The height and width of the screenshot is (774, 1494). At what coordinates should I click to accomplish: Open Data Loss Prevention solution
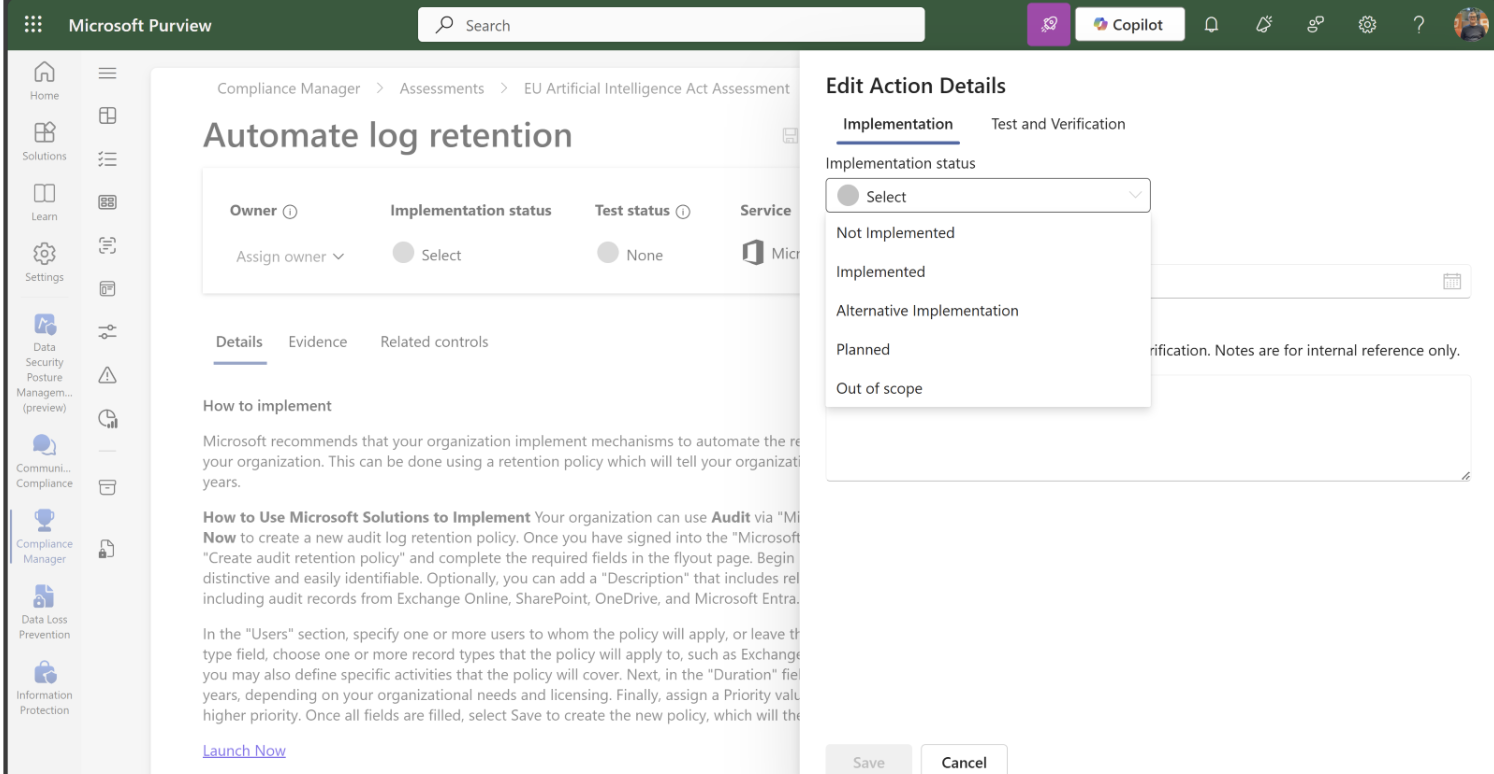point(43,613)
